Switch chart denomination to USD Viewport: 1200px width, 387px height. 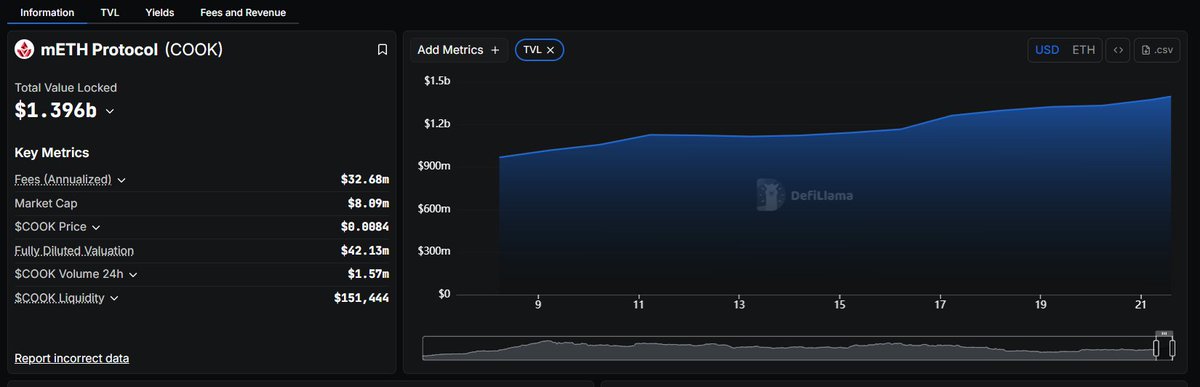[1047, 50]
